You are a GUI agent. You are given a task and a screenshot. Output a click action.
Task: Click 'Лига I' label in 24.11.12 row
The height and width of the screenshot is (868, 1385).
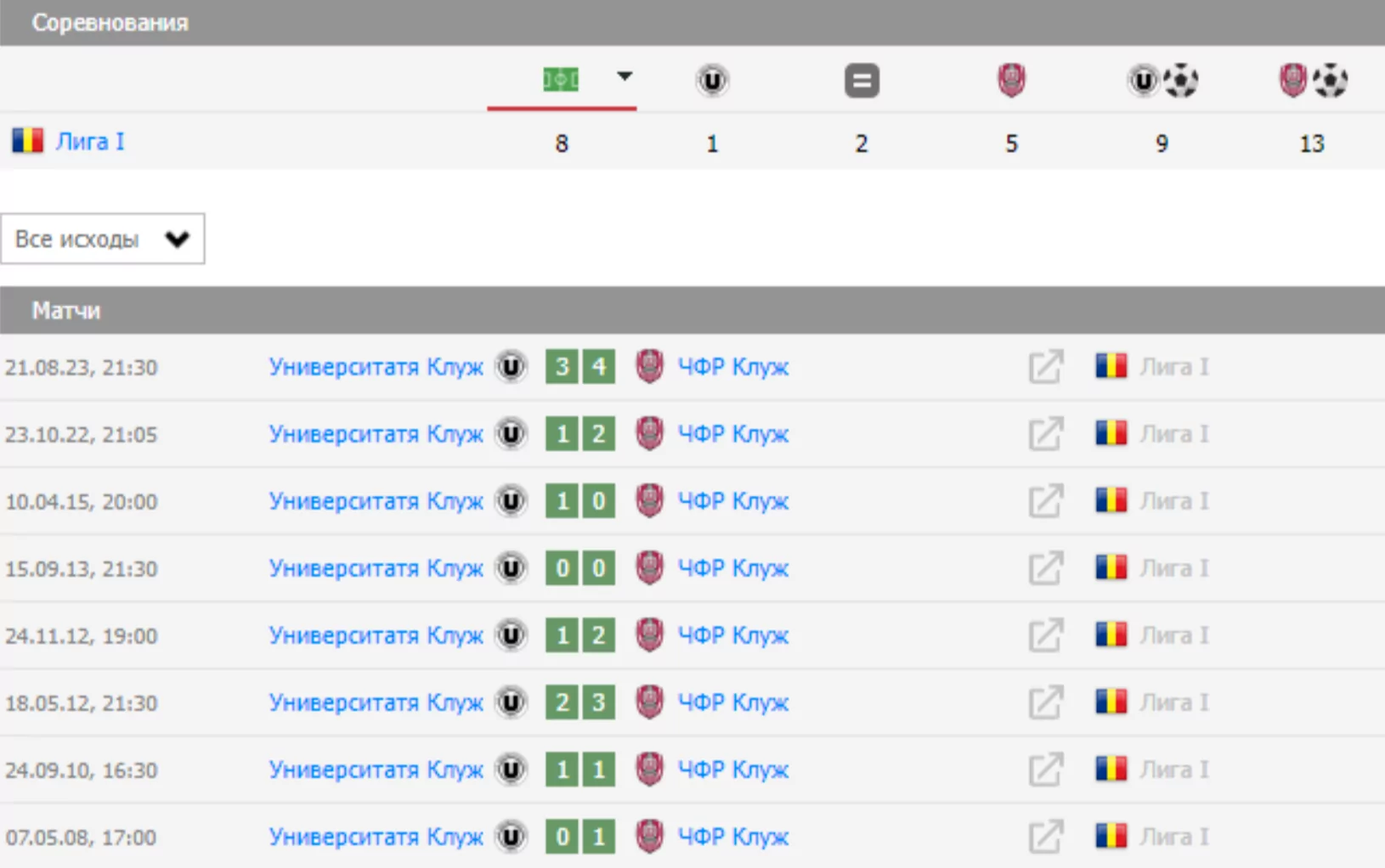pyautogui.click(x=1173, y=635)
